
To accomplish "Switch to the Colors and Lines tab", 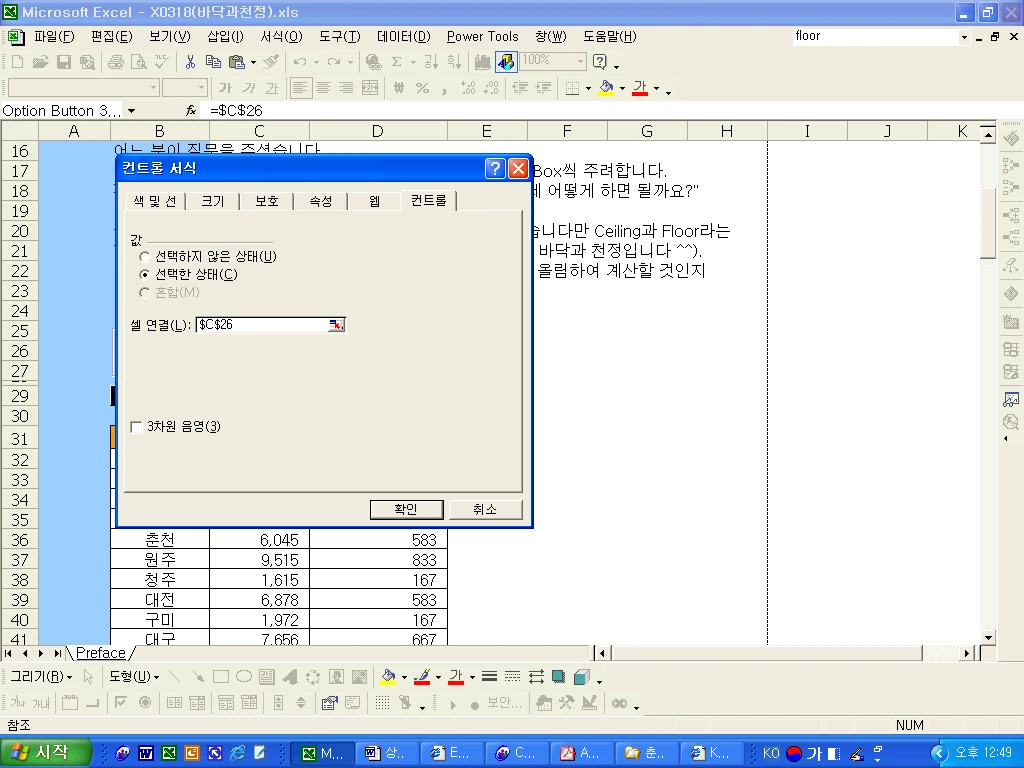I will 155,201.
